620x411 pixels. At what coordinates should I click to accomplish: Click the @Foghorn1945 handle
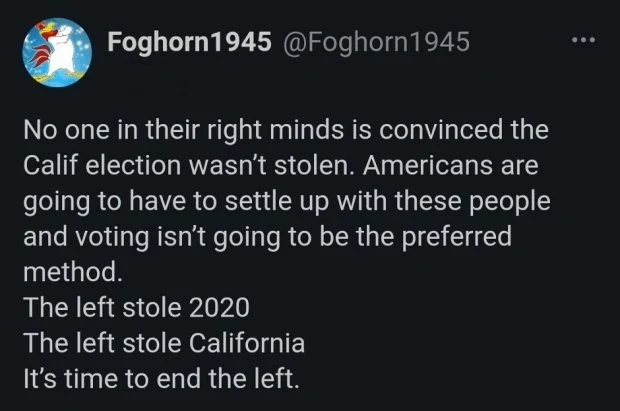click(376, 42)
